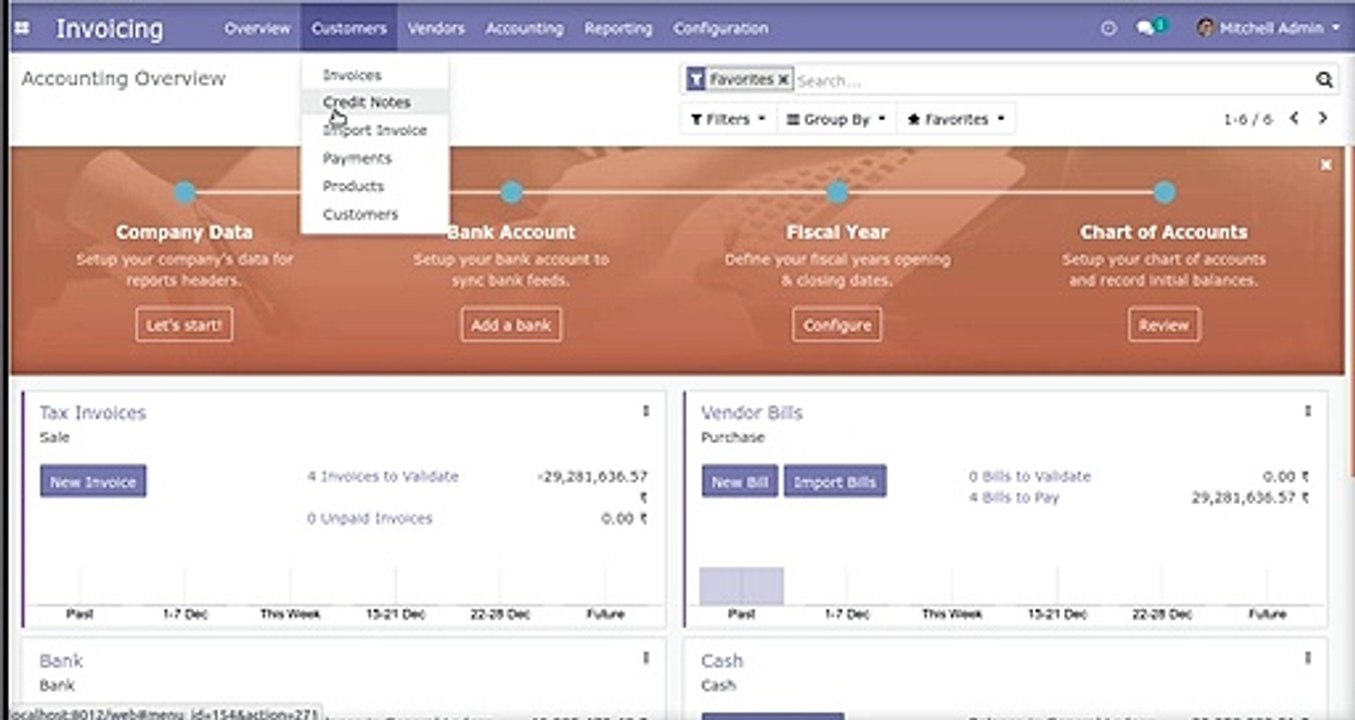The height and width of the screenshot is (720, 1355).
Task: Go to previous page arrow
Action: coord(1294,118)
